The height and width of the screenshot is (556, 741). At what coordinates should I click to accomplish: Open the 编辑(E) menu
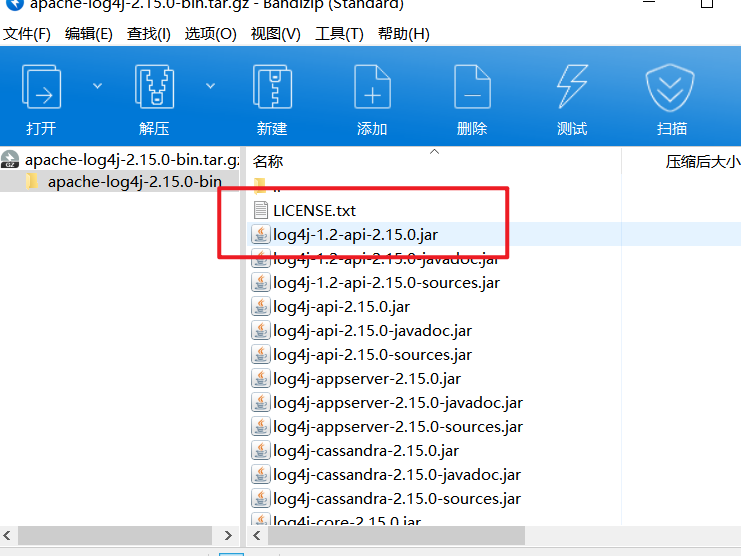coord(88,34)
